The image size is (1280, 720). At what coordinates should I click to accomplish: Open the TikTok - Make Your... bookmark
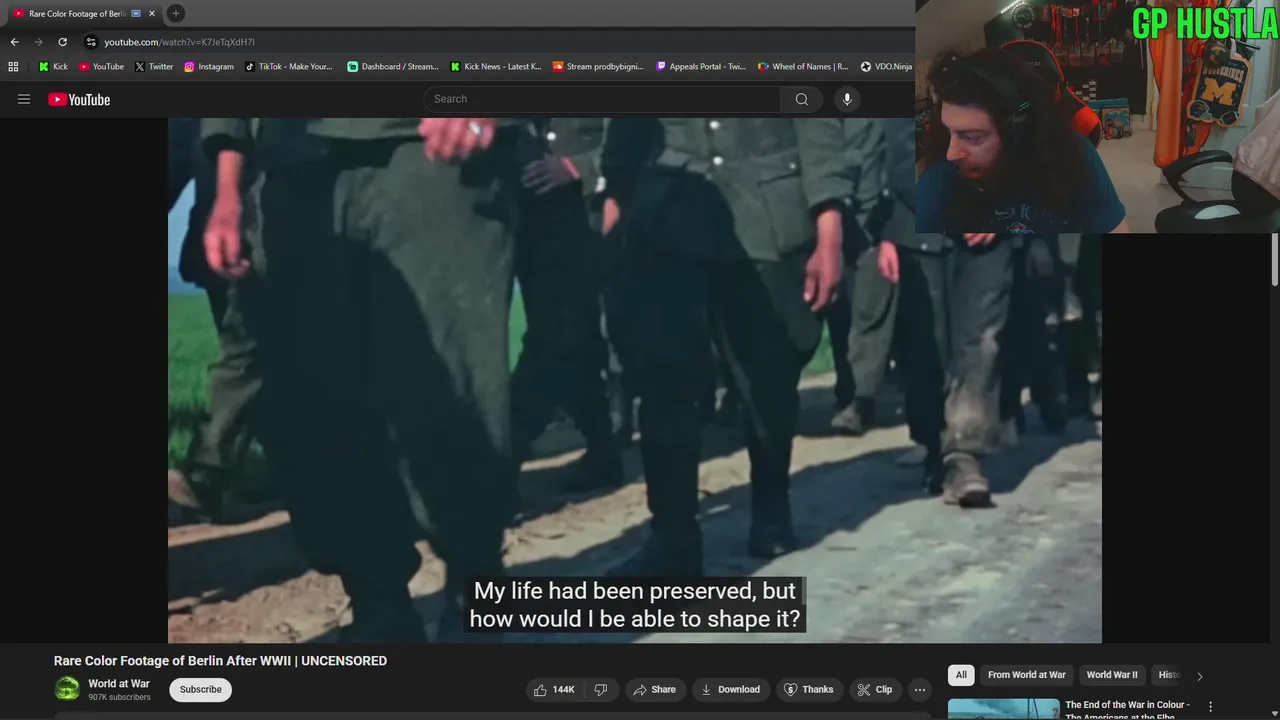288,67
